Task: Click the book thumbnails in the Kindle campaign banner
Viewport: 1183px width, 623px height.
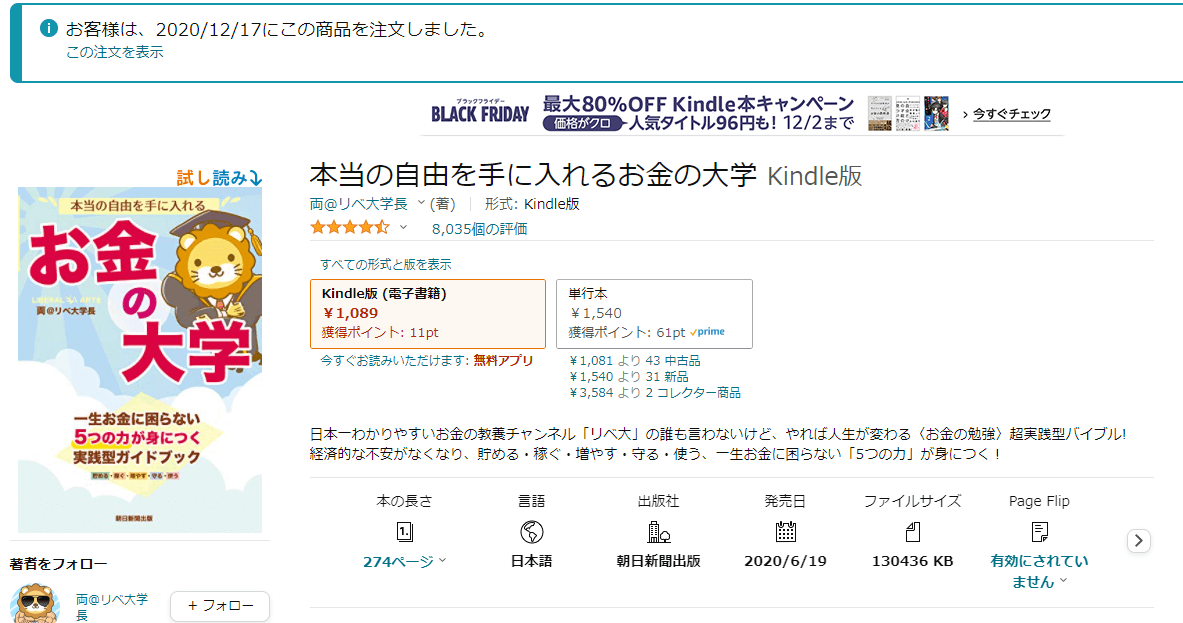Action: point(908,113)
